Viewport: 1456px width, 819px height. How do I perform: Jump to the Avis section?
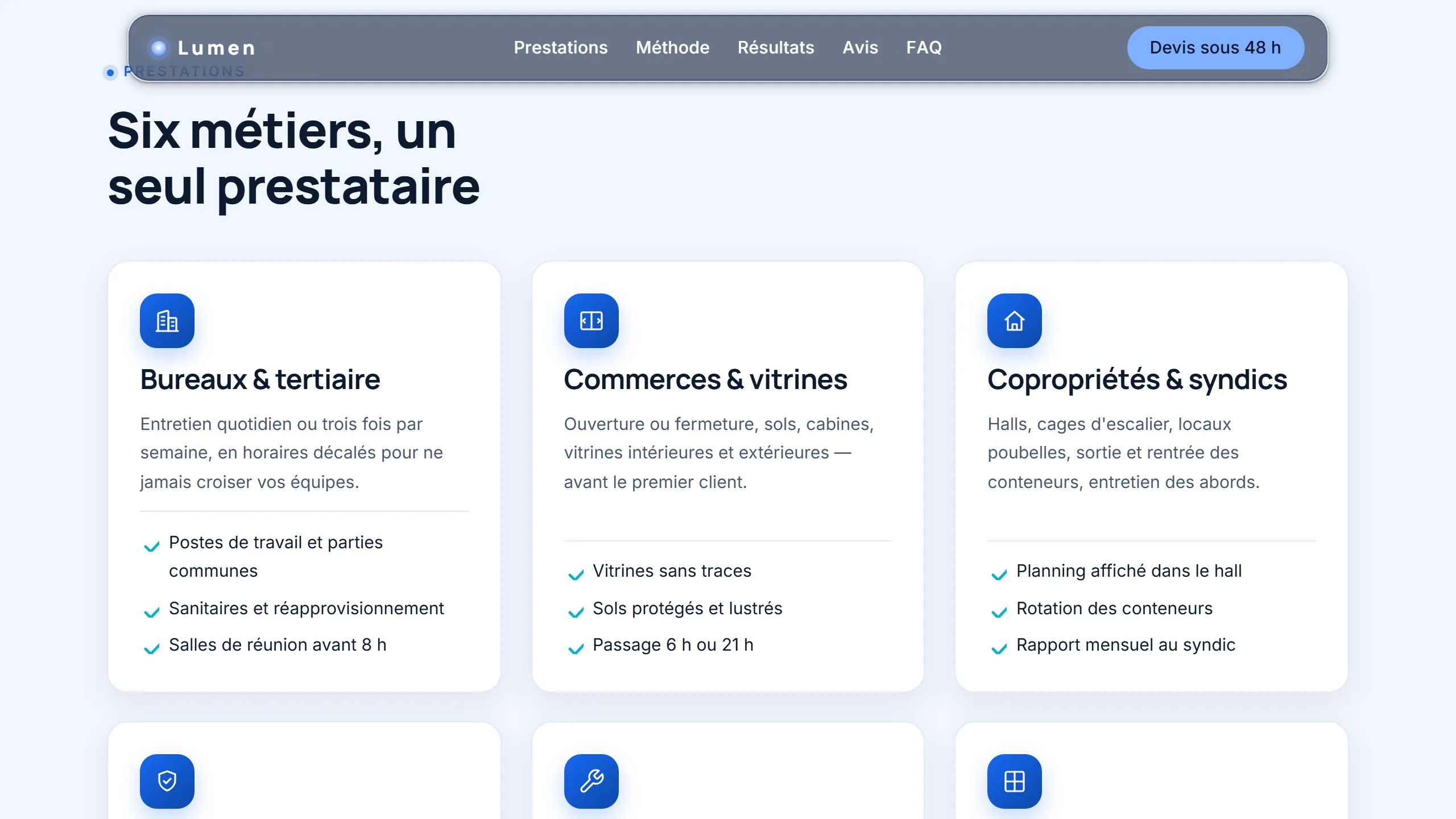click(860, 48)
